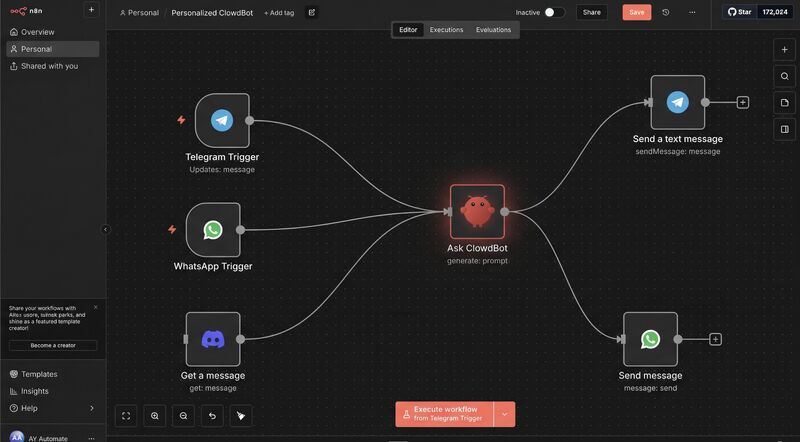The width and height of the screenshot is (800, 442).
Task: Click the zoom out magnifier icon
Action: click(183, 415)
